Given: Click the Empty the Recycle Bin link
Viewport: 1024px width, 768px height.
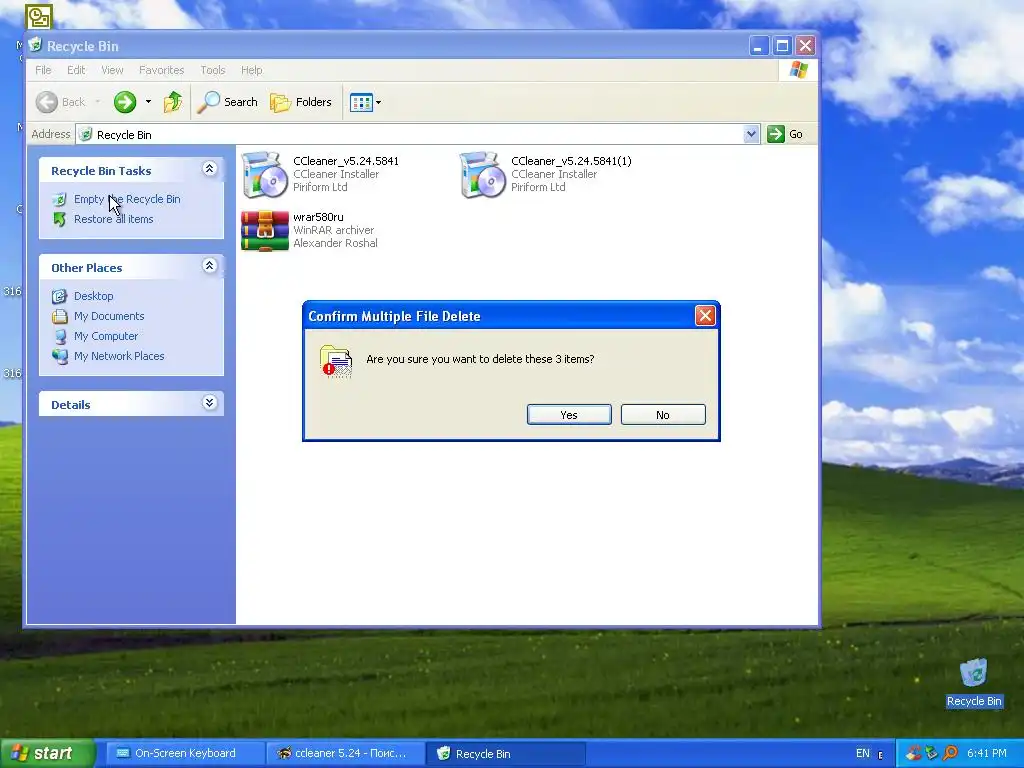Looking at the screenshot, I should coord(127,199).
